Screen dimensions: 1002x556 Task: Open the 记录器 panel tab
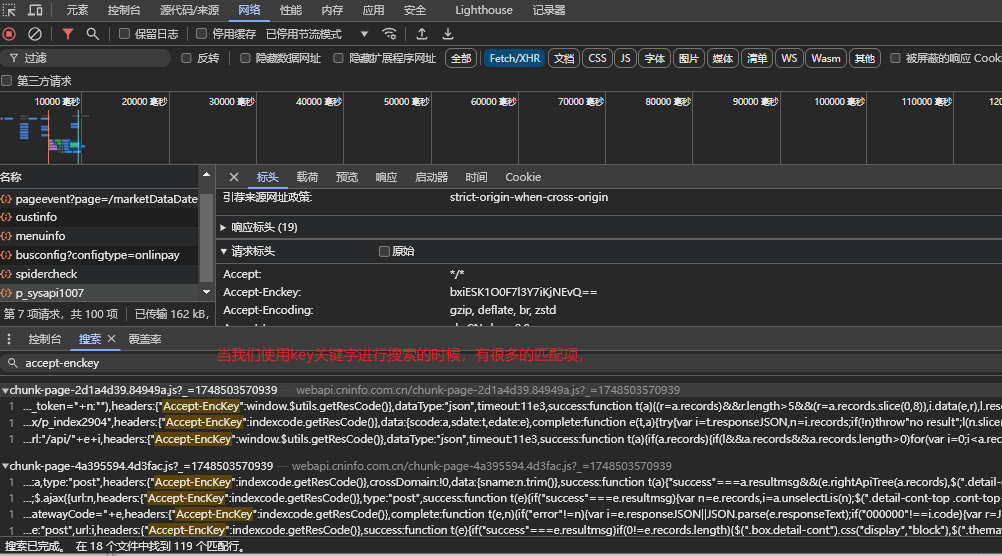point(548,10)
